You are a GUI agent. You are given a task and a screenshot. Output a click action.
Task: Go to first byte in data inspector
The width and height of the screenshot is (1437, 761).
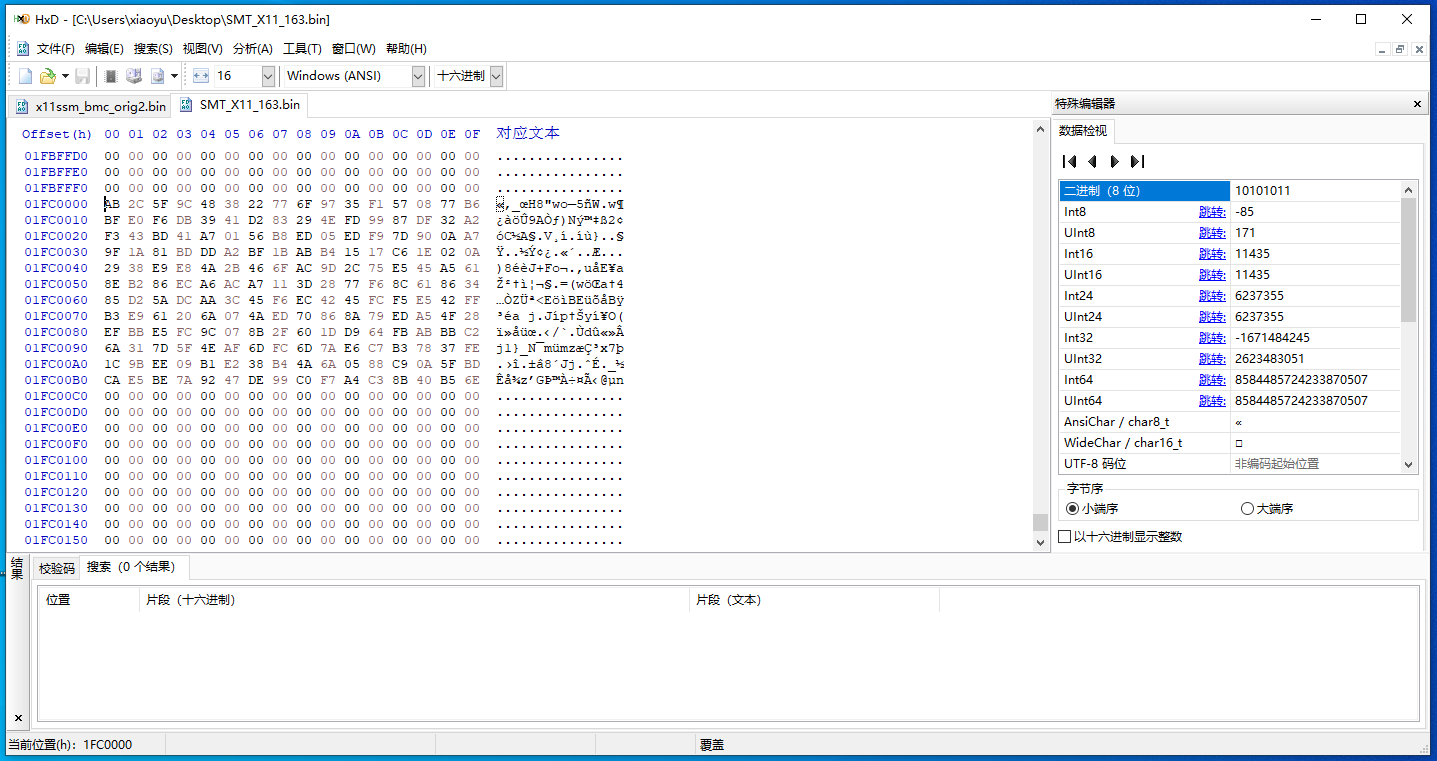(x=1069, y=161)
